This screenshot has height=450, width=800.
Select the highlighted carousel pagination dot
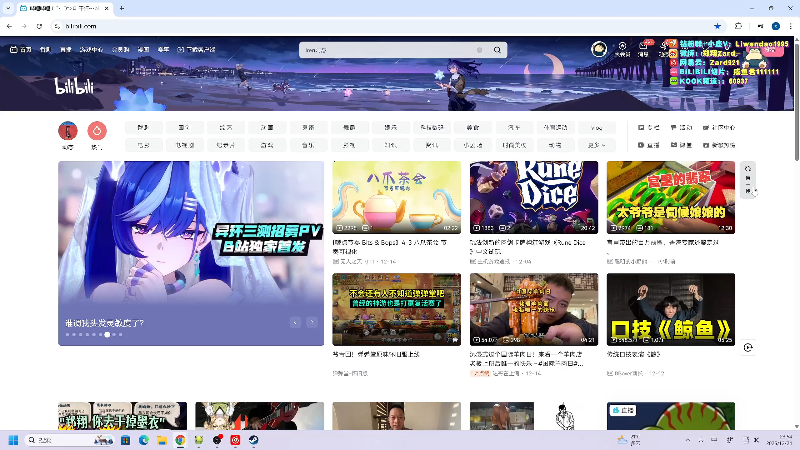pos(107,335)
